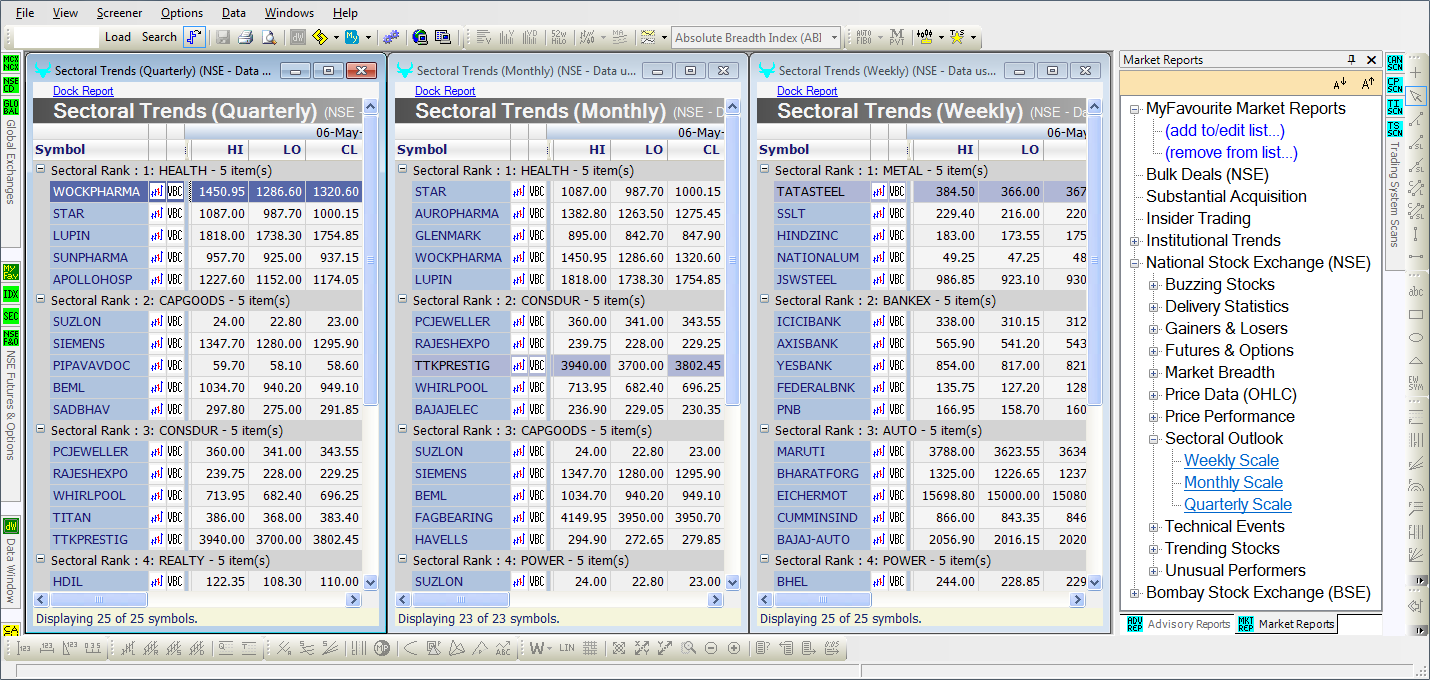The width and height of the screenshot is (1430, 680).
Task: Click the highlighted chart icon beside Search
Action: tap(194, 37)
